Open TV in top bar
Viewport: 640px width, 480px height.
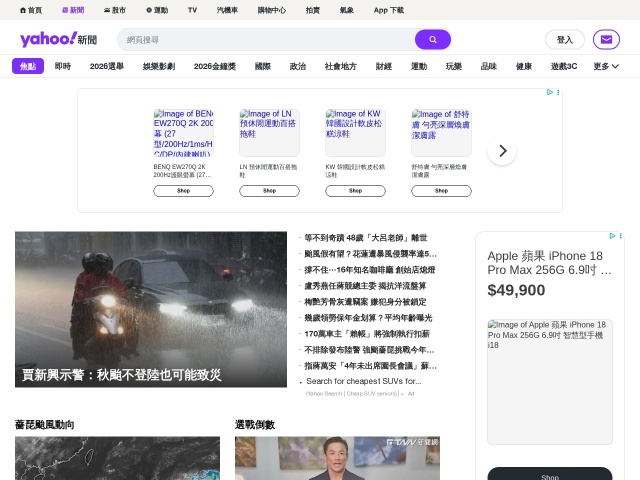pos(192,10)
